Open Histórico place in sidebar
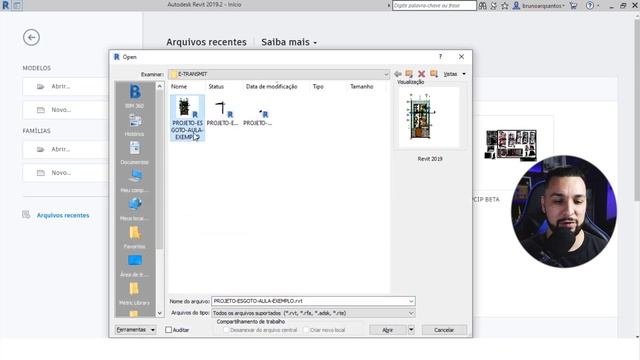 [x=135, y=124]
